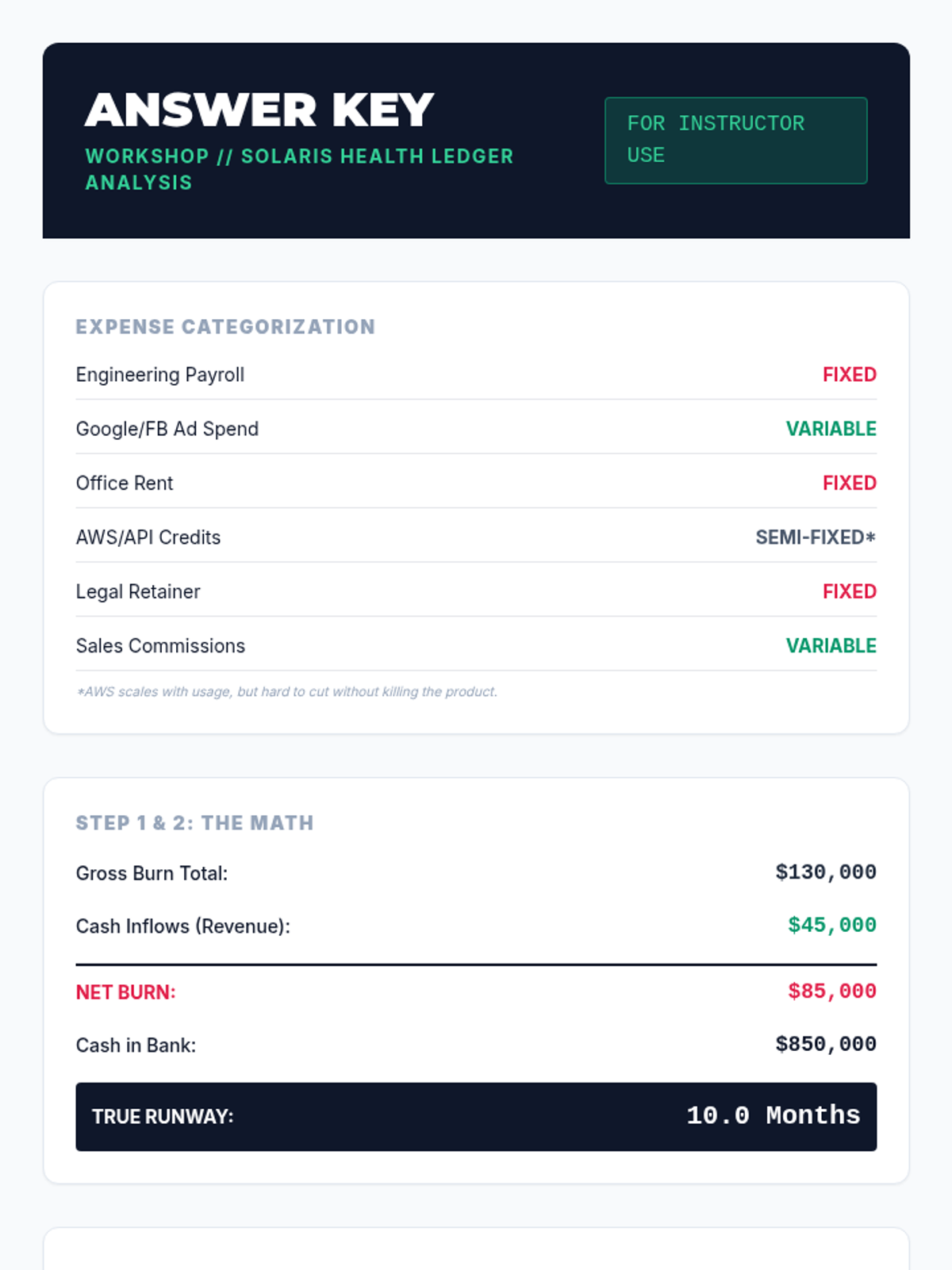Screen dimensions: 952x1270
Task: Click the SEMI-FIXED* tag for AWS/API Credits
Action: 815,537
